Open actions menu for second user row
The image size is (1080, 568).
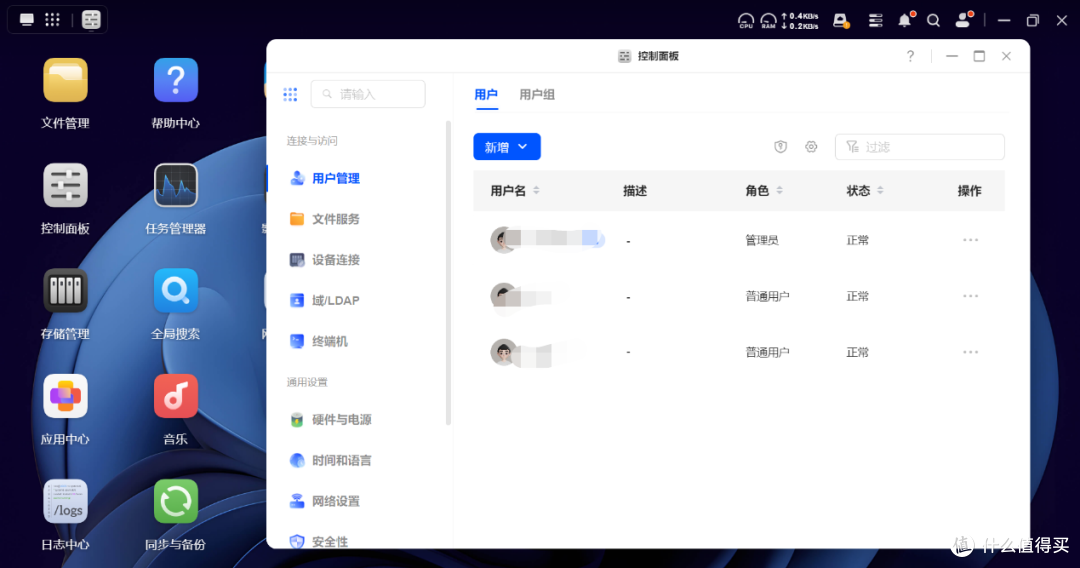coord(970,296)
